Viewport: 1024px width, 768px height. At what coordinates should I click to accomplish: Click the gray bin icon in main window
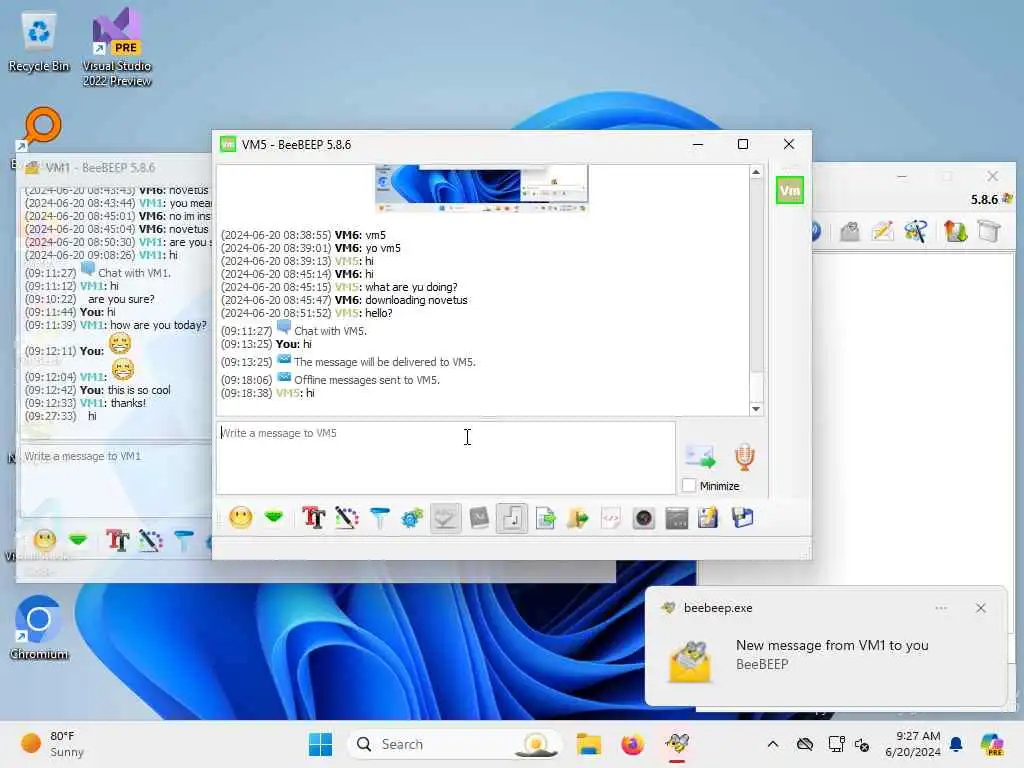989,231
